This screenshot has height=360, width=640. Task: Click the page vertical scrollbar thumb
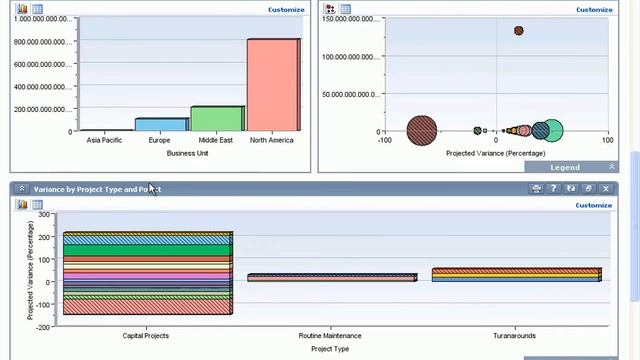tap(635, 227)
